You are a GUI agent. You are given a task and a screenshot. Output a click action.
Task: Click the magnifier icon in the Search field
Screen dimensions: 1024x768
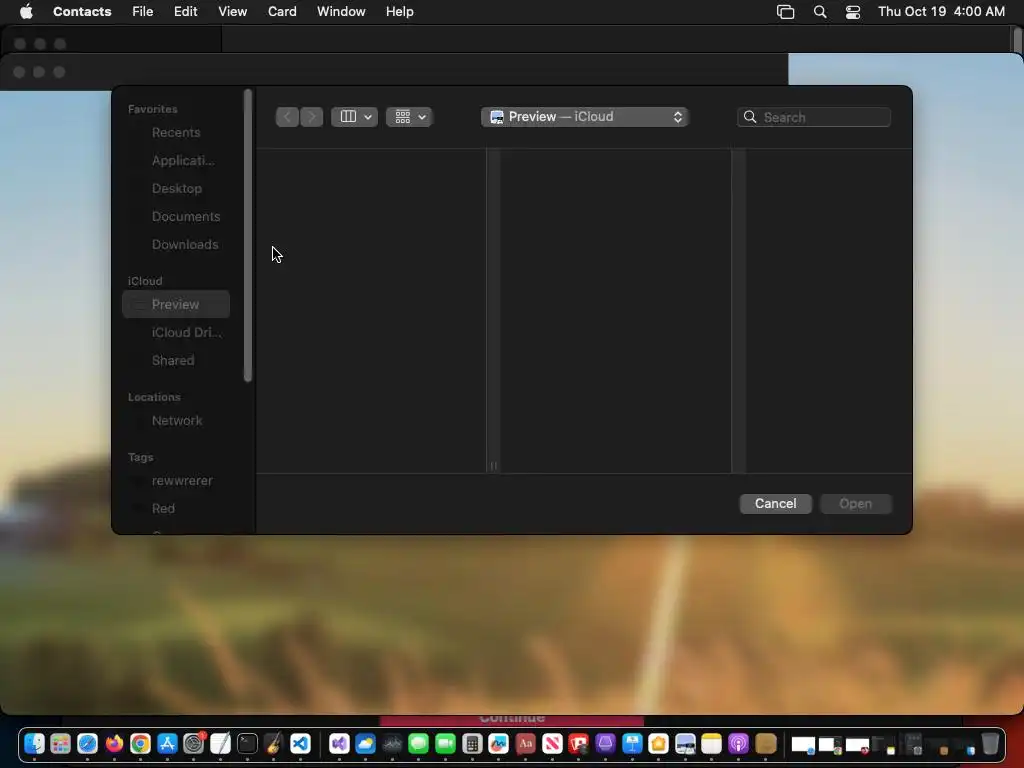pos(750,117)
